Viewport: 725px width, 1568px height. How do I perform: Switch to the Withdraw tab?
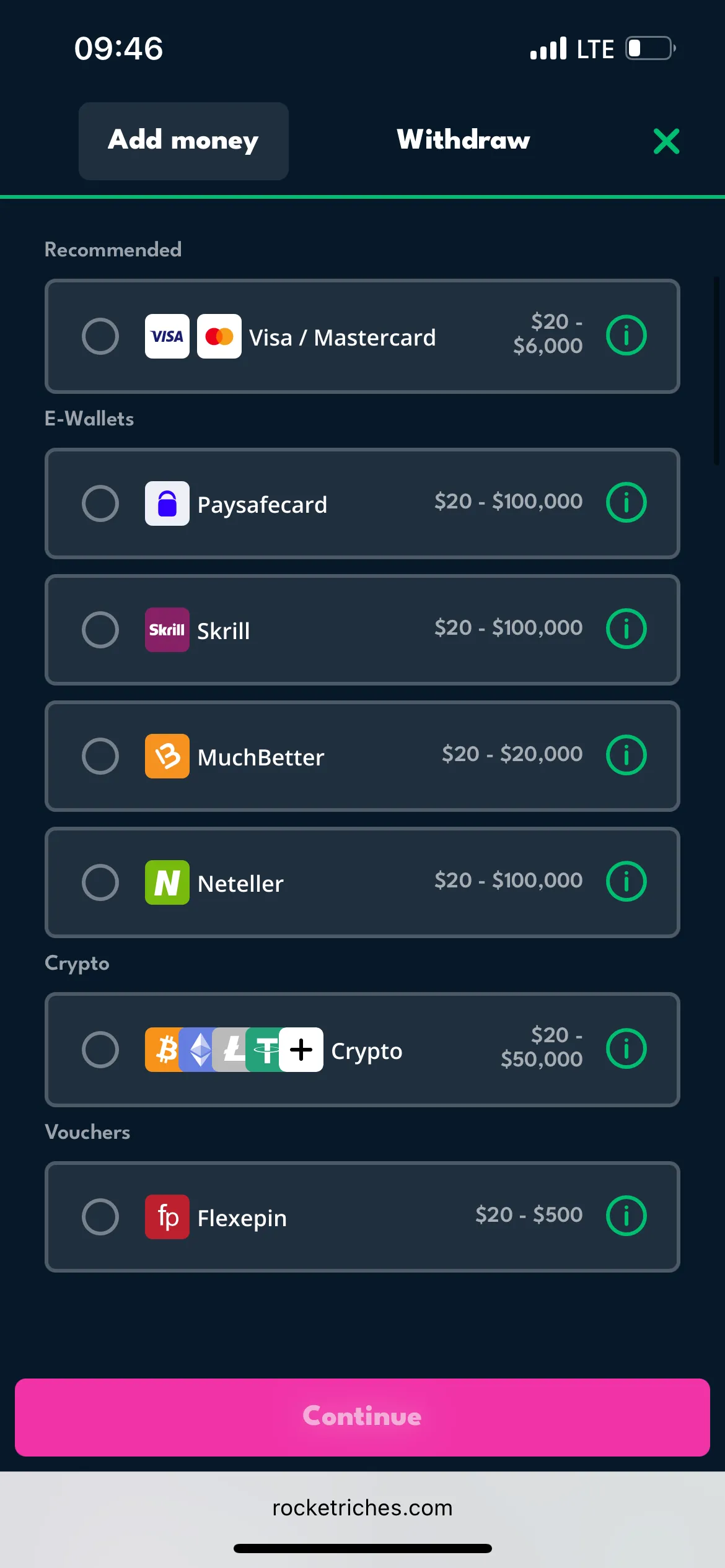(x=463, y=141)
